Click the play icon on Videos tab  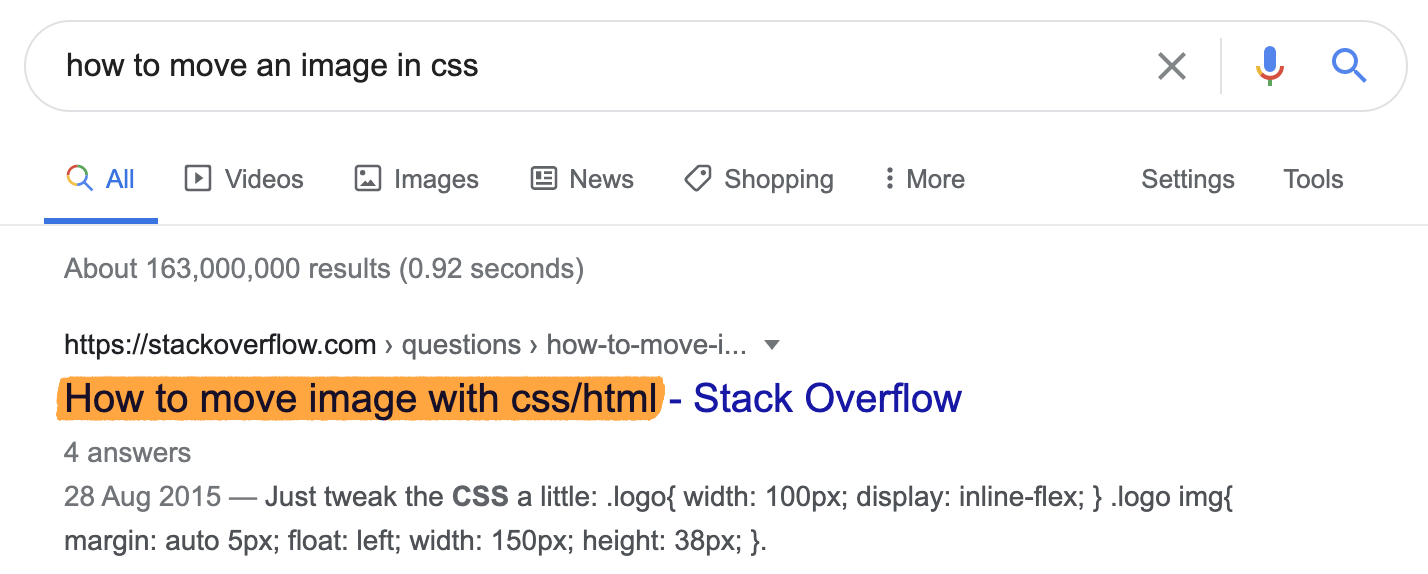point(198,179)
